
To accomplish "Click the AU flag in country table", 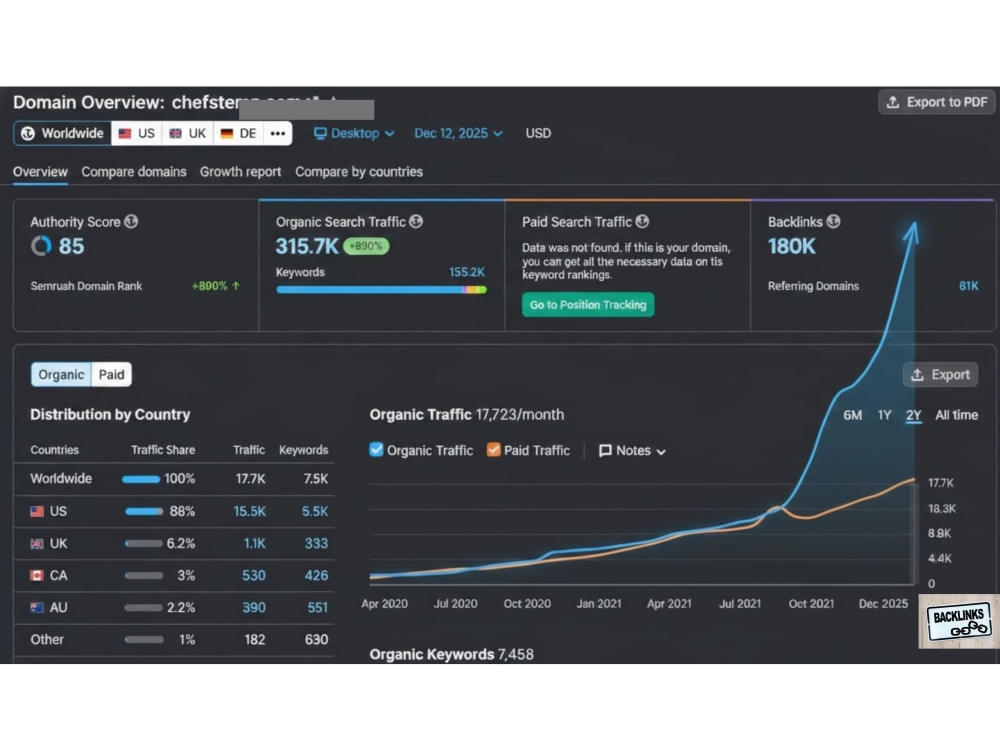I will pyautogui.click(x=37, y=608).
